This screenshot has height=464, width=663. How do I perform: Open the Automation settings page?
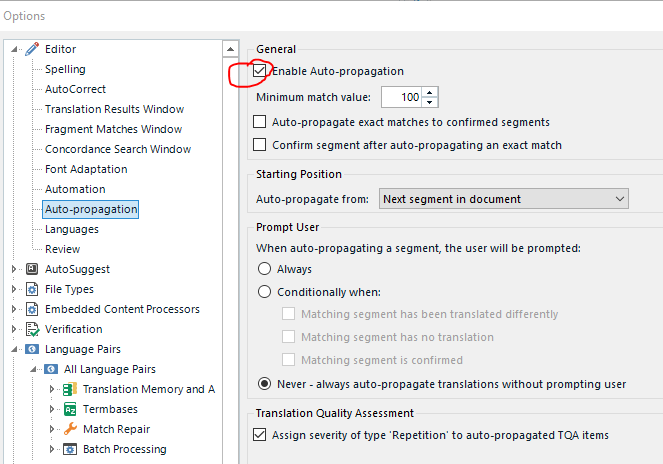(75, 189)
